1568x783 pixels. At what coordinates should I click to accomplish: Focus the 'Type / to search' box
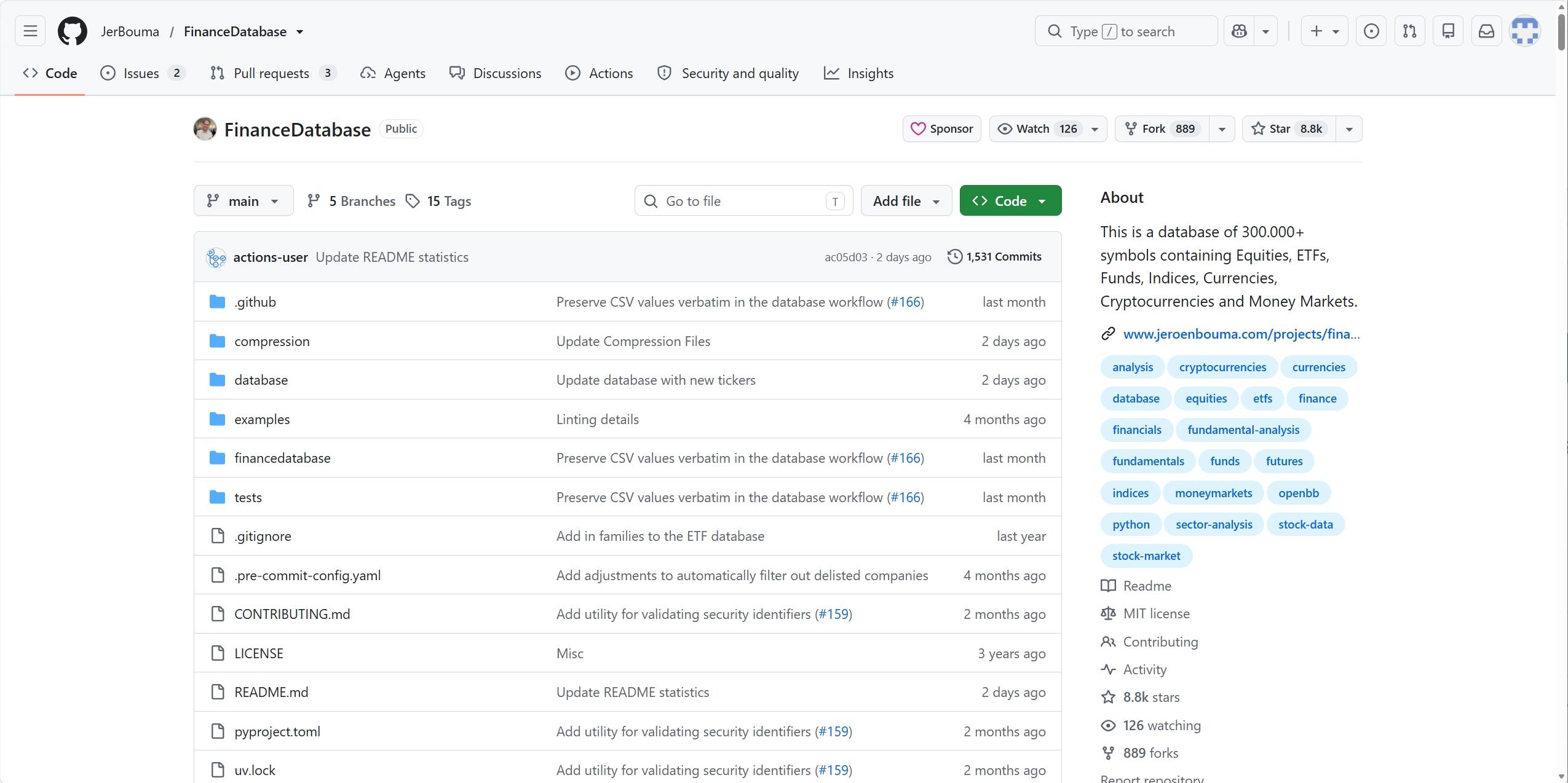(1126, 31)
